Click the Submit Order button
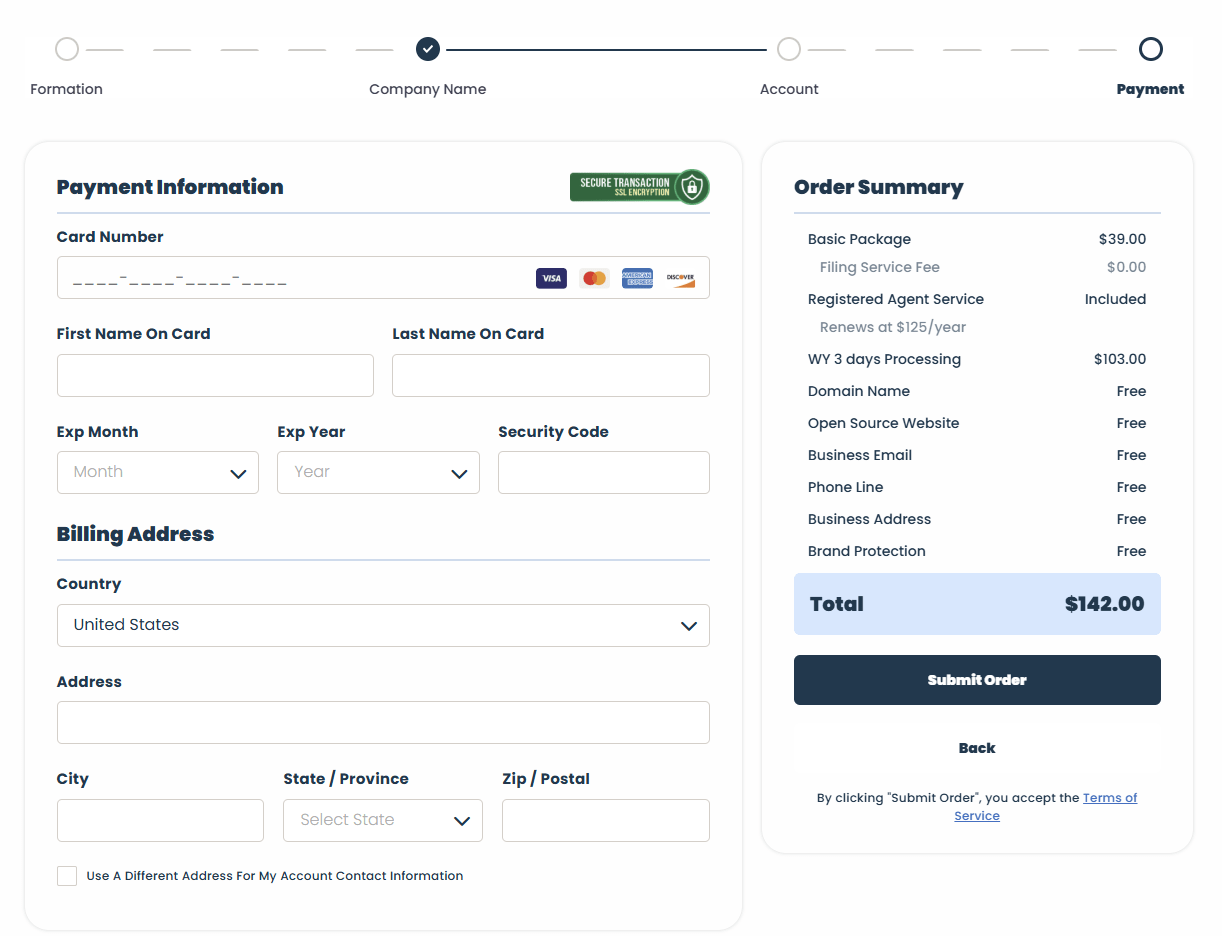The height and width of the screenshot is (936, 1222). pyautogui.click(x=977, y=680)
